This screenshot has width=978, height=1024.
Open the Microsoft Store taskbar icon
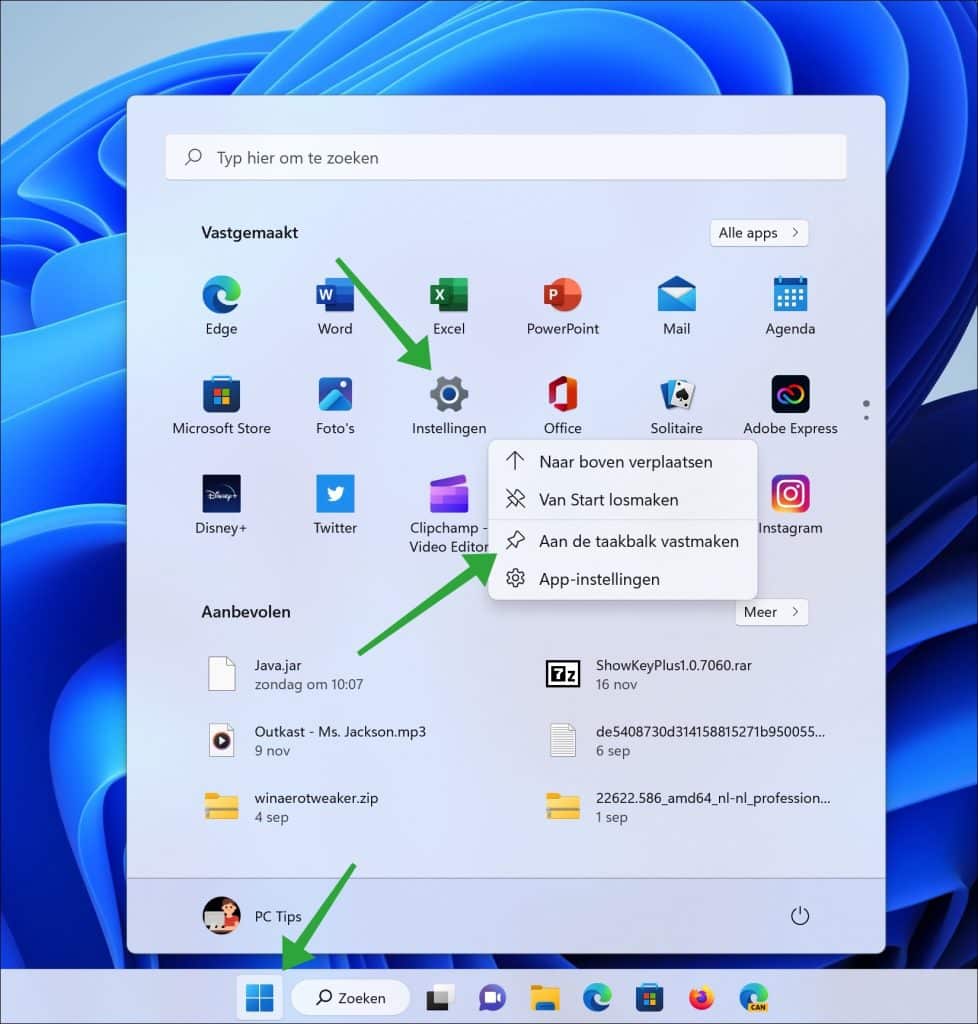click(649, 996)
